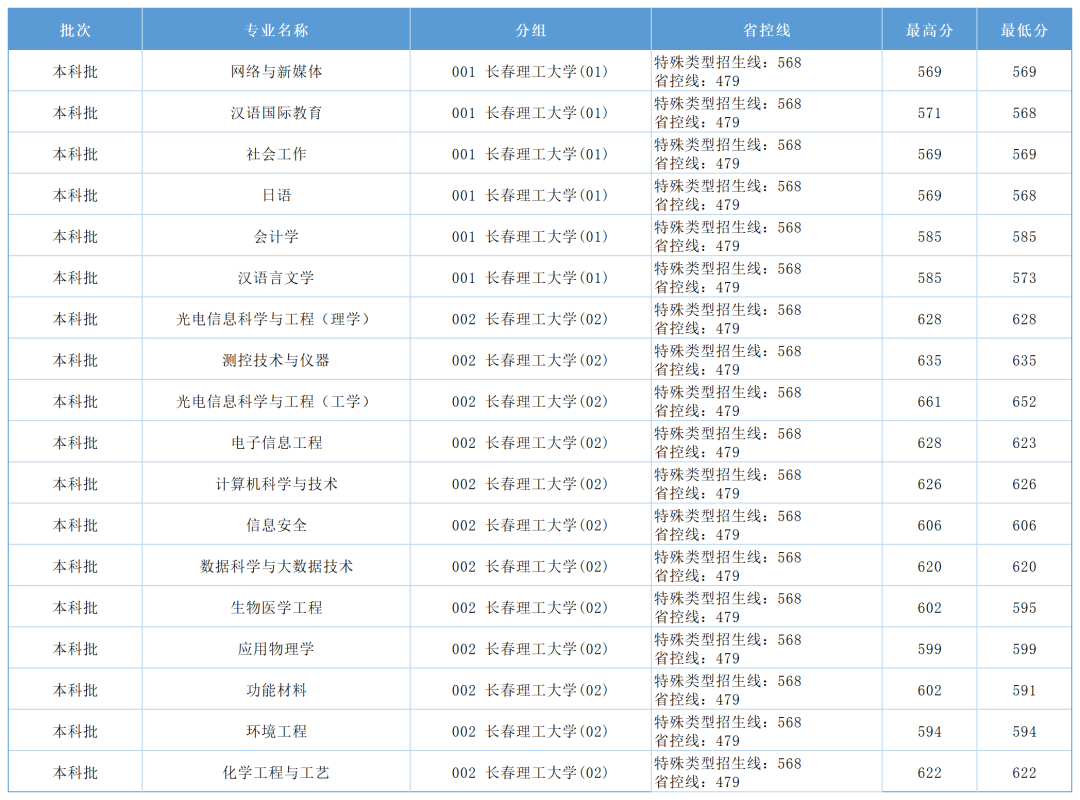
Task: Click 省控线 cell in 会计学 row
Action: tap(767, 236)
